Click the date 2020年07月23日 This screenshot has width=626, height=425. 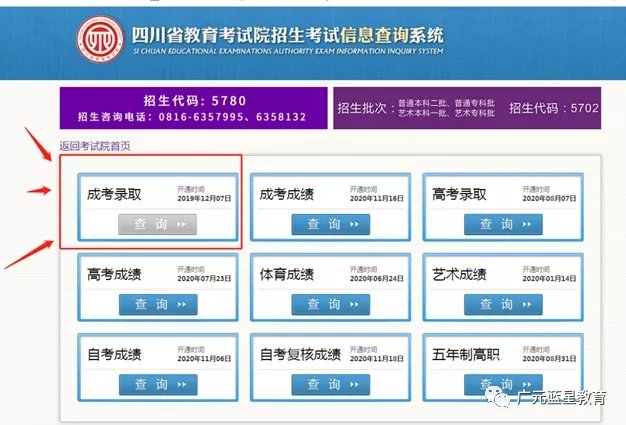(x=204, y=279)
